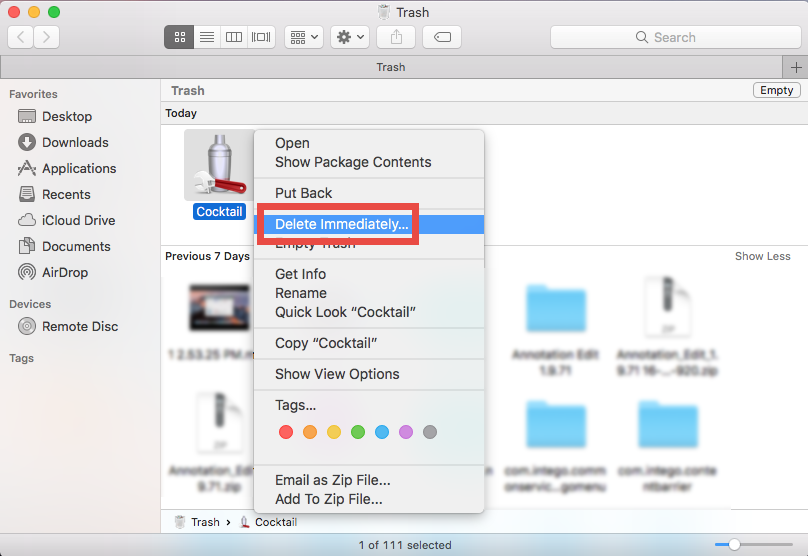
Task: Switch to icon view
Action: coord(179,37)
